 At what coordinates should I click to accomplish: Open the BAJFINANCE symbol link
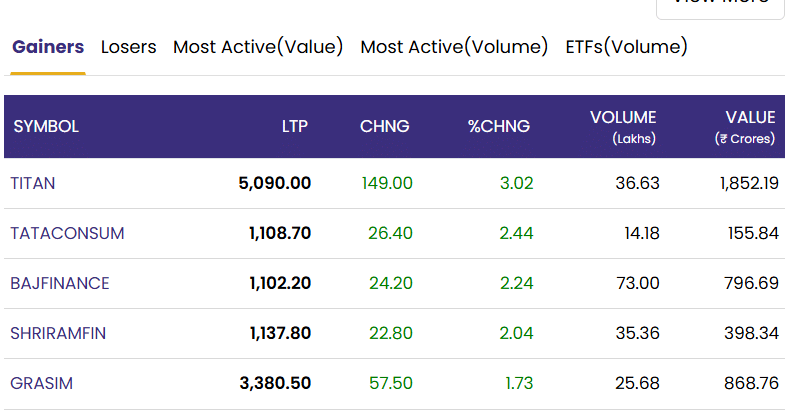[60, 283]
